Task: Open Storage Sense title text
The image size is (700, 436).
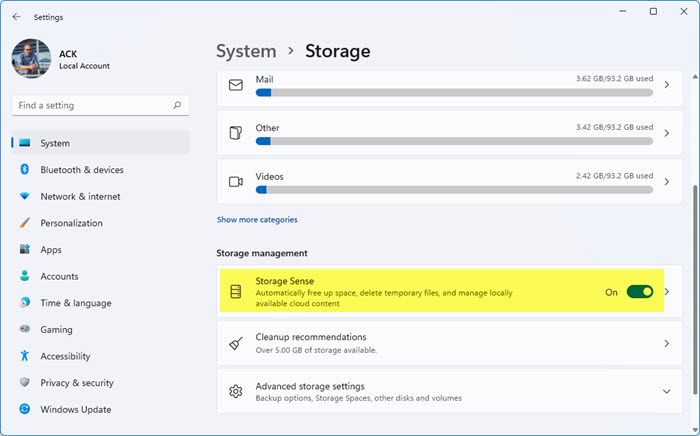Action: click(x=284, y=281)
